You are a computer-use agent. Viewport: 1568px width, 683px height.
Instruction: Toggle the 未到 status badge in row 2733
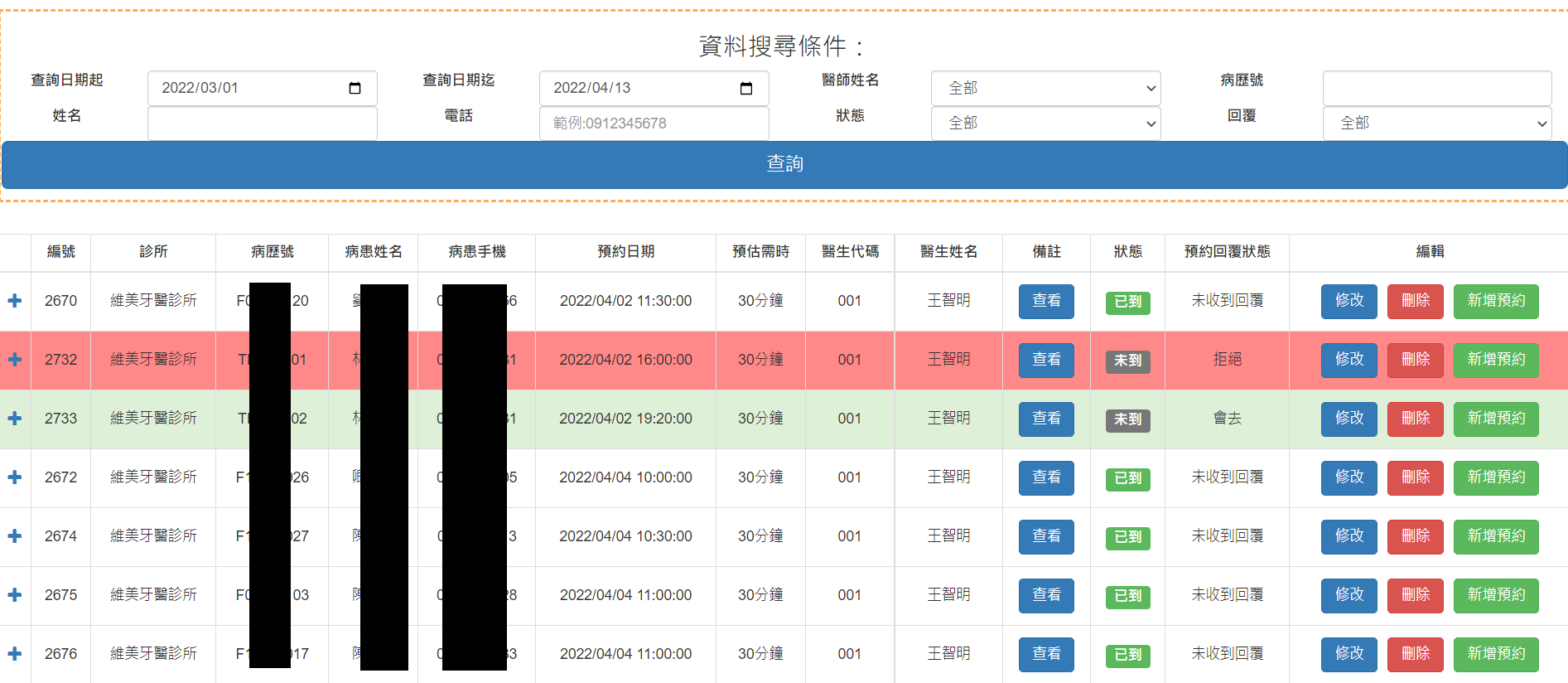[x=1127, y=419]
